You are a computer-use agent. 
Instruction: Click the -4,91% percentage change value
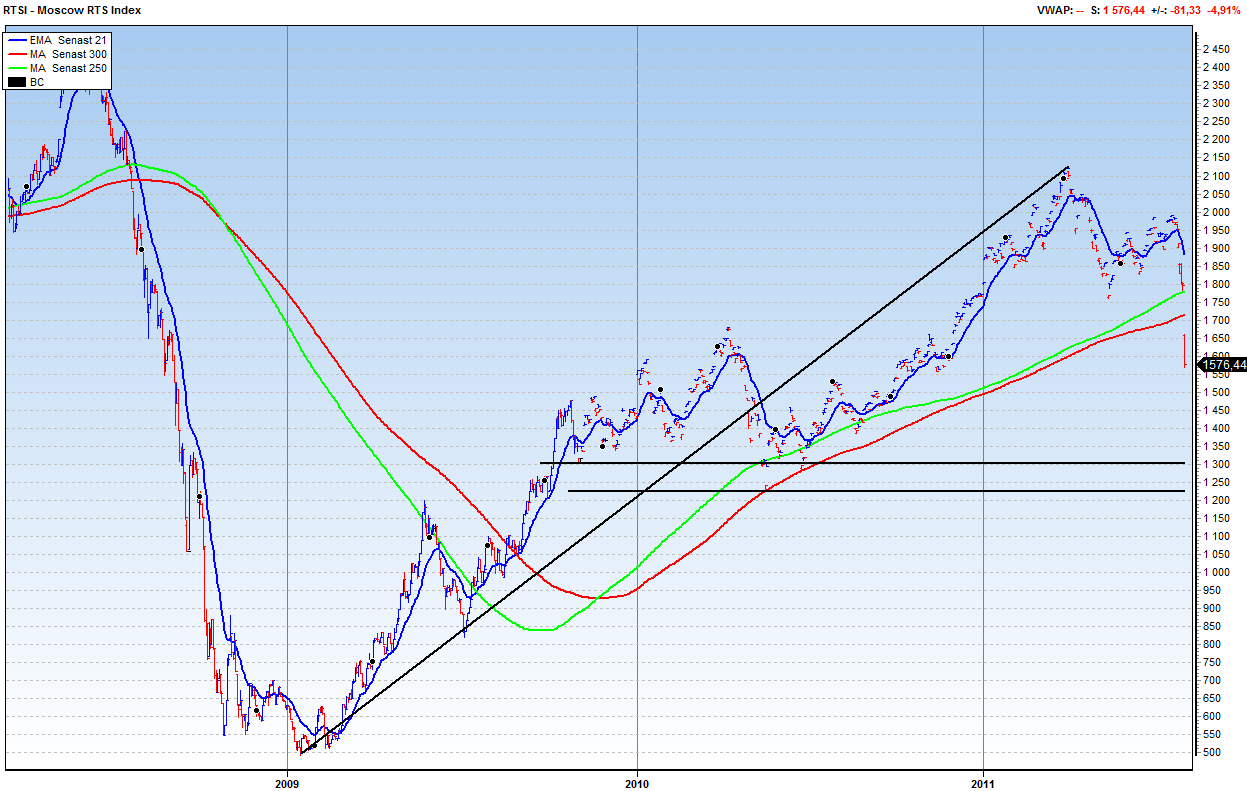1226,10
